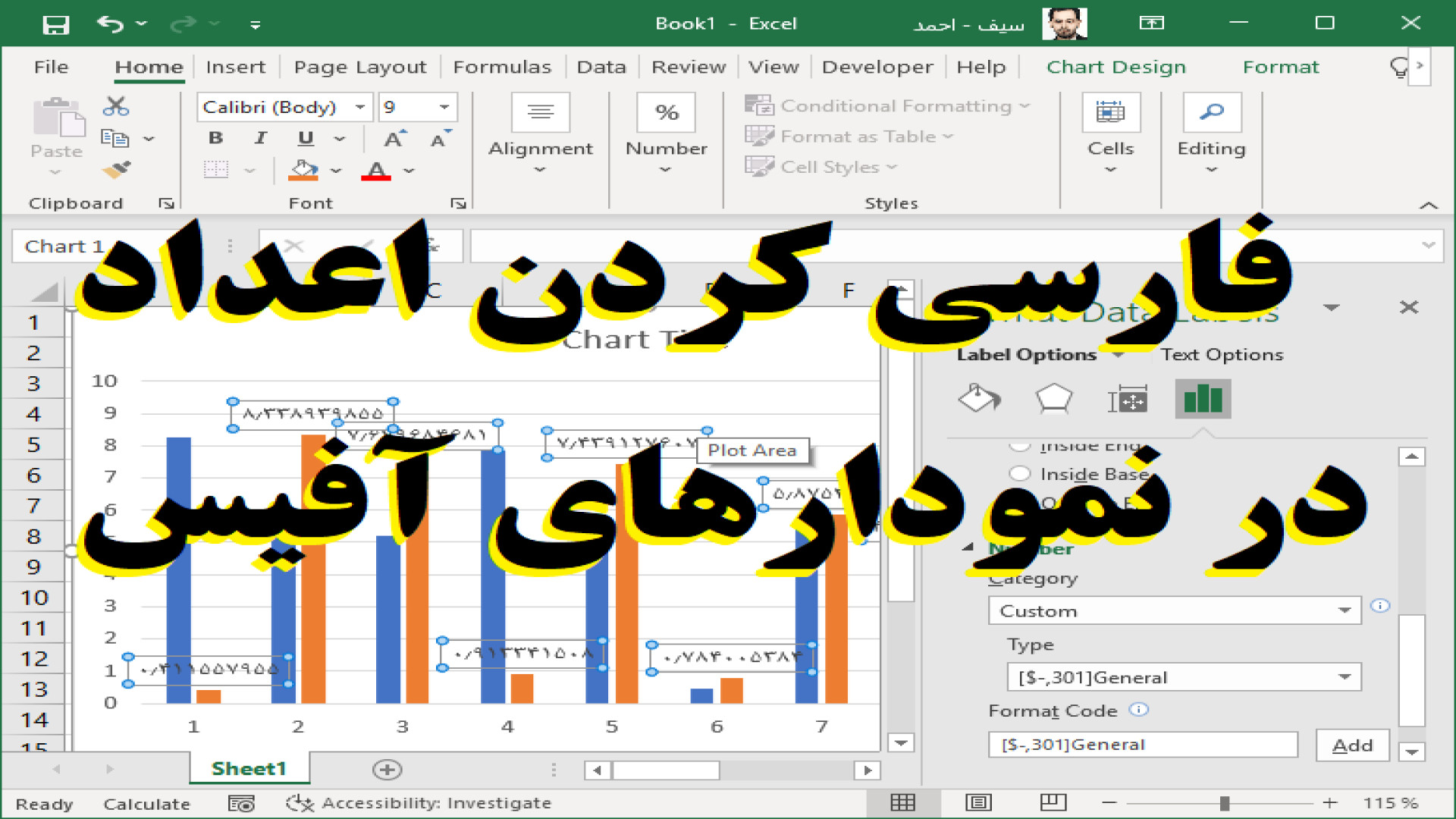1456x819 pixels.
Task: Open the font size dropdown
Action: click(x=444, y=107)
